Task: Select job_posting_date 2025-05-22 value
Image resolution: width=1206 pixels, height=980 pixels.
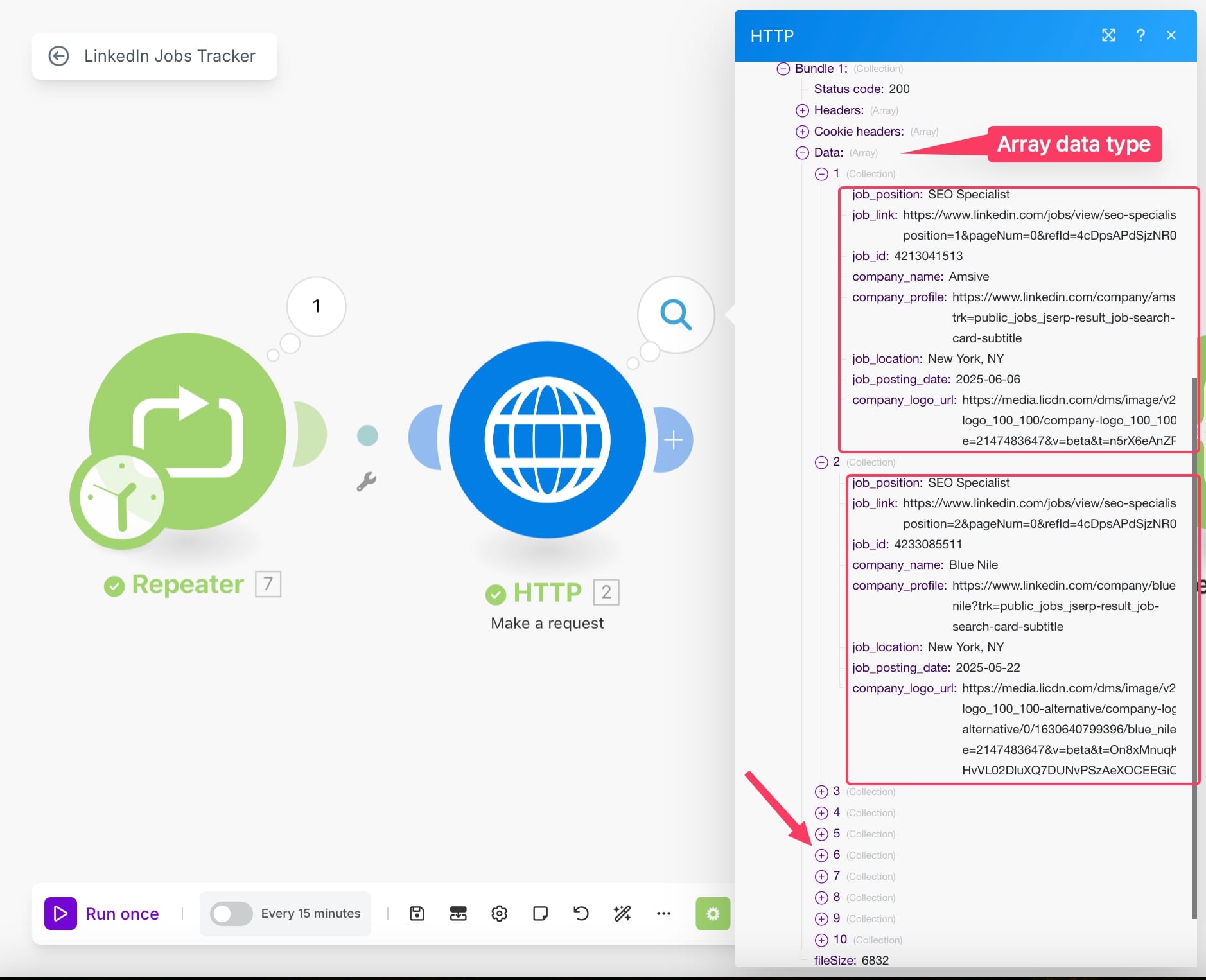Action: point(988,668)
